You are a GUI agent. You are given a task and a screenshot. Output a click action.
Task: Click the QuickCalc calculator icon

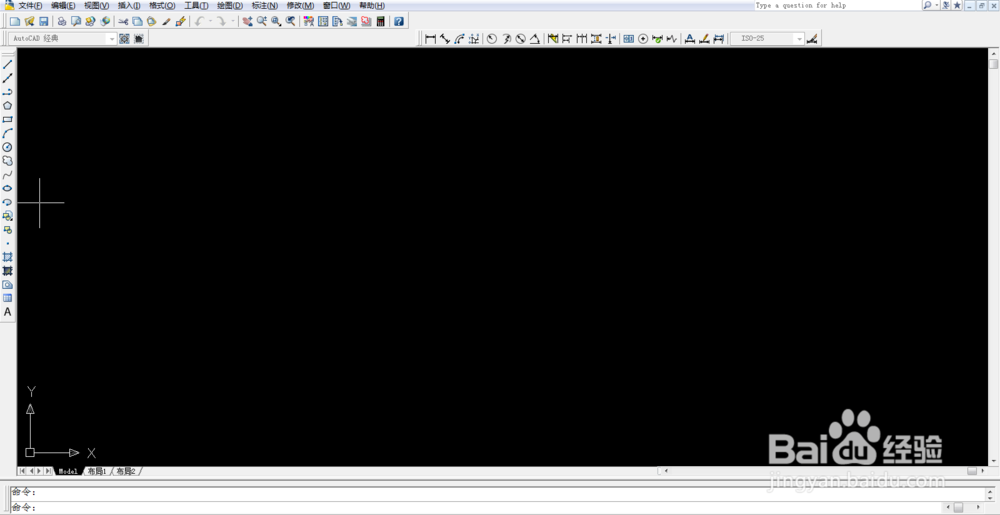[x=380, y=21]
